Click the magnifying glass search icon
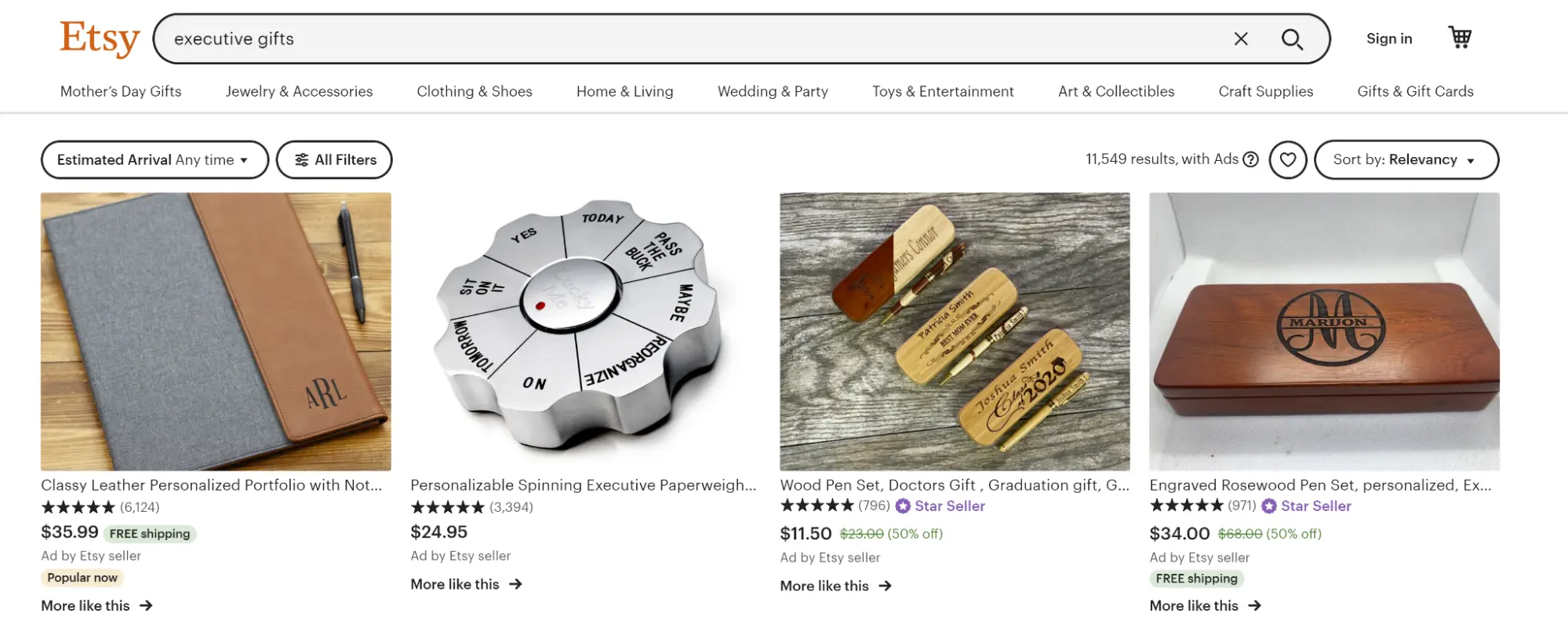Viewport: 1568px width, 617px height. tap(1291, 38)
